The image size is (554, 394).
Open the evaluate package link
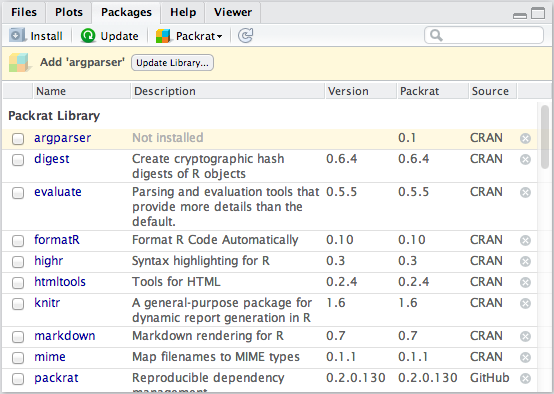pyautogui.click(x=58, y=192)
